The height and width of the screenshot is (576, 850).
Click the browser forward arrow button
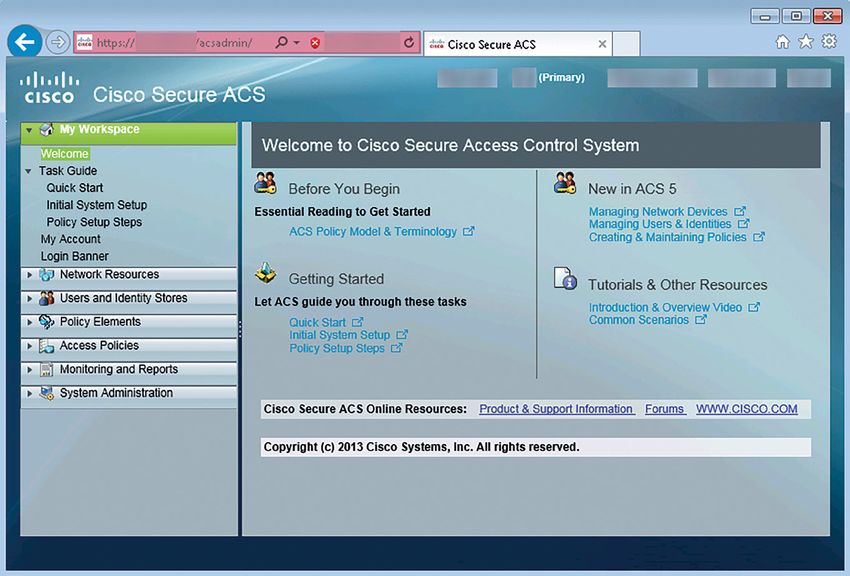point(57,42)
